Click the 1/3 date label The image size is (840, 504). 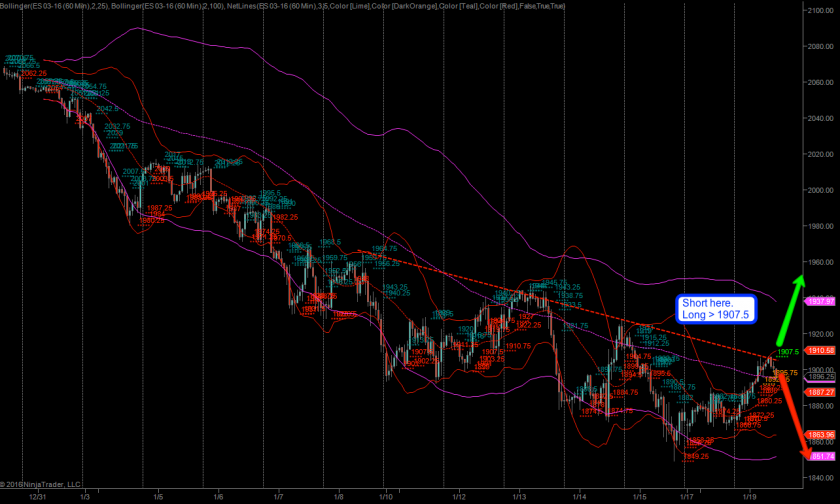click(x=85, y=497)
